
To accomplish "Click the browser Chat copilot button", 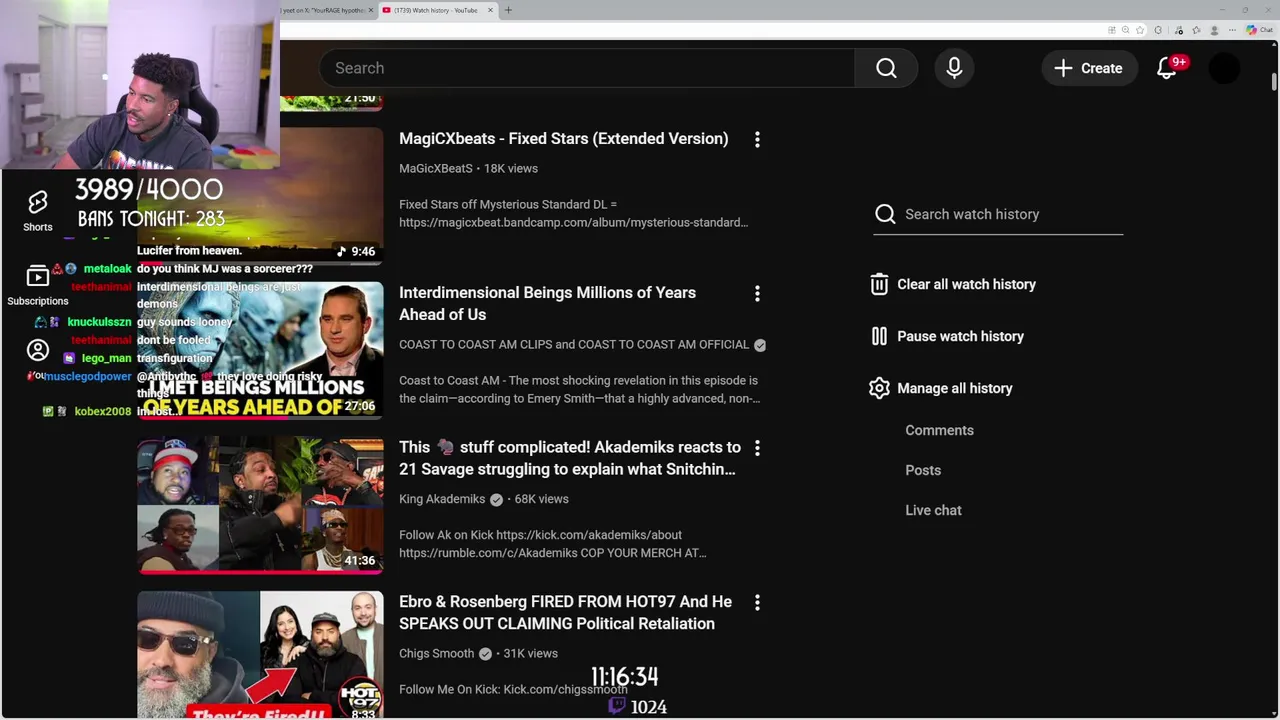I will pos(1258,30).
